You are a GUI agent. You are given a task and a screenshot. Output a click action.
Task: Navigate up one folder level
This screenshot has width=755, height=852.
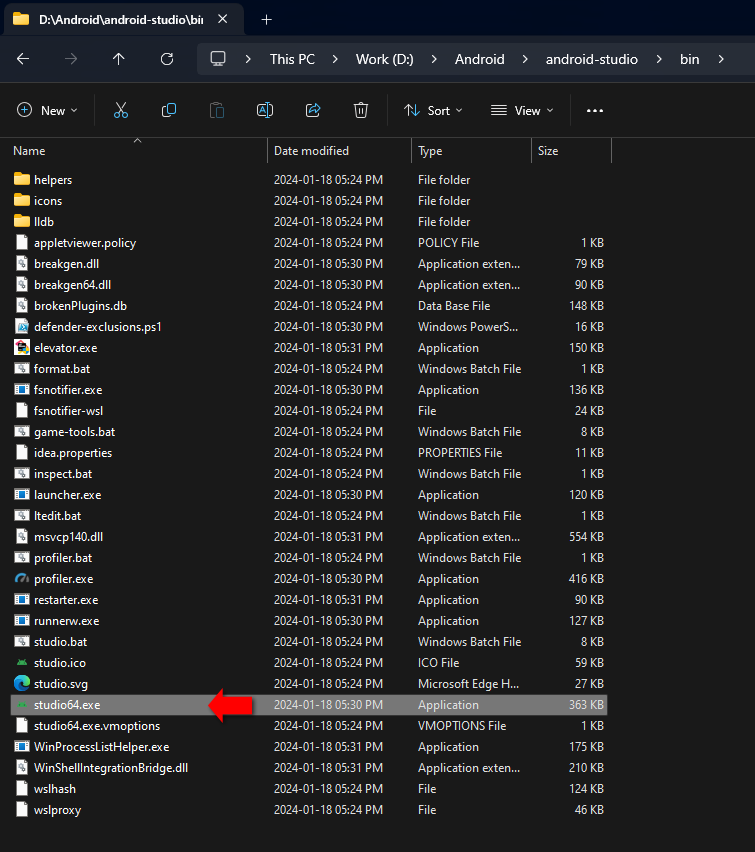click(118, 59)
